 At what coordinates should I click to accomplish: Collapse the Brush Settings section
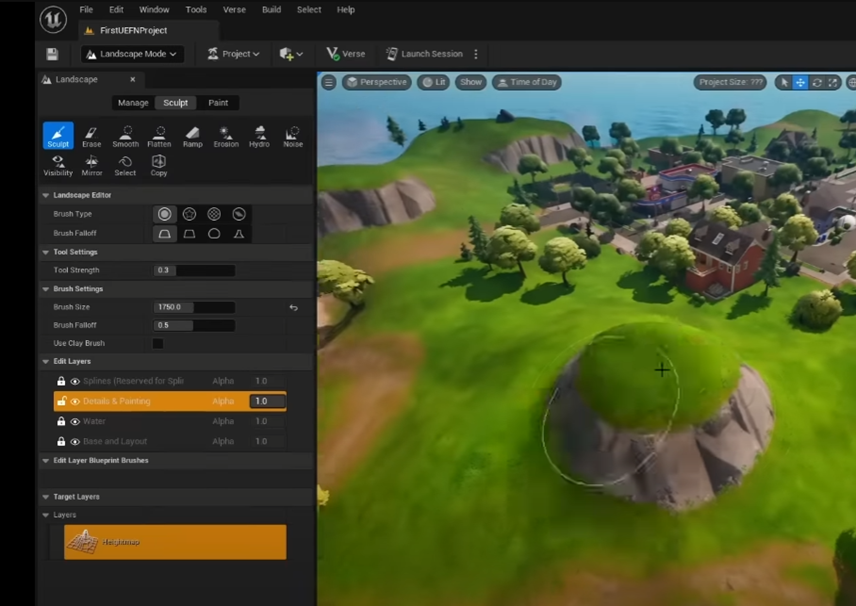pos(46,289)
